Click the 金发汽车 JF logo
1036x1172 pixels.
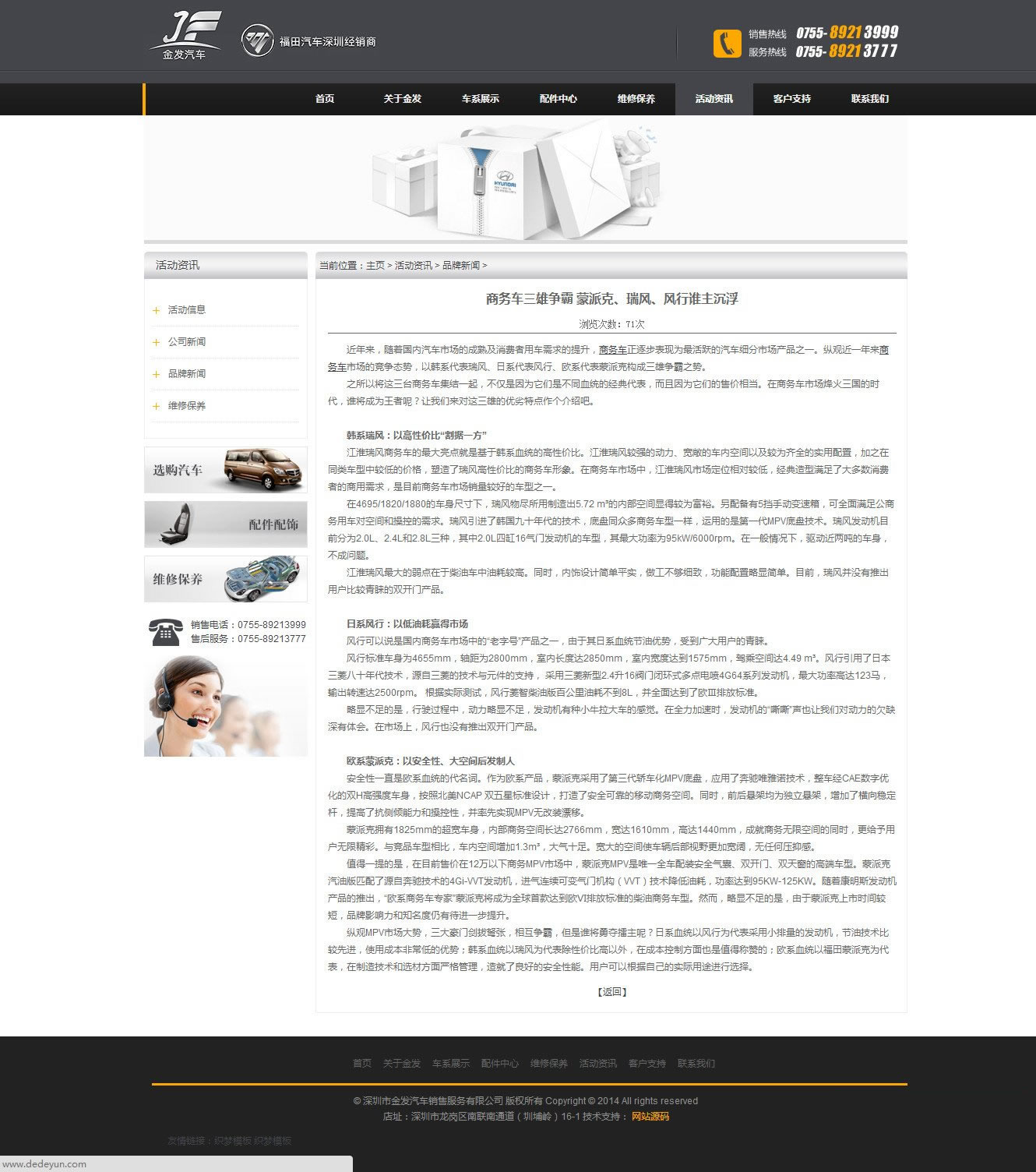click(185, 36)
